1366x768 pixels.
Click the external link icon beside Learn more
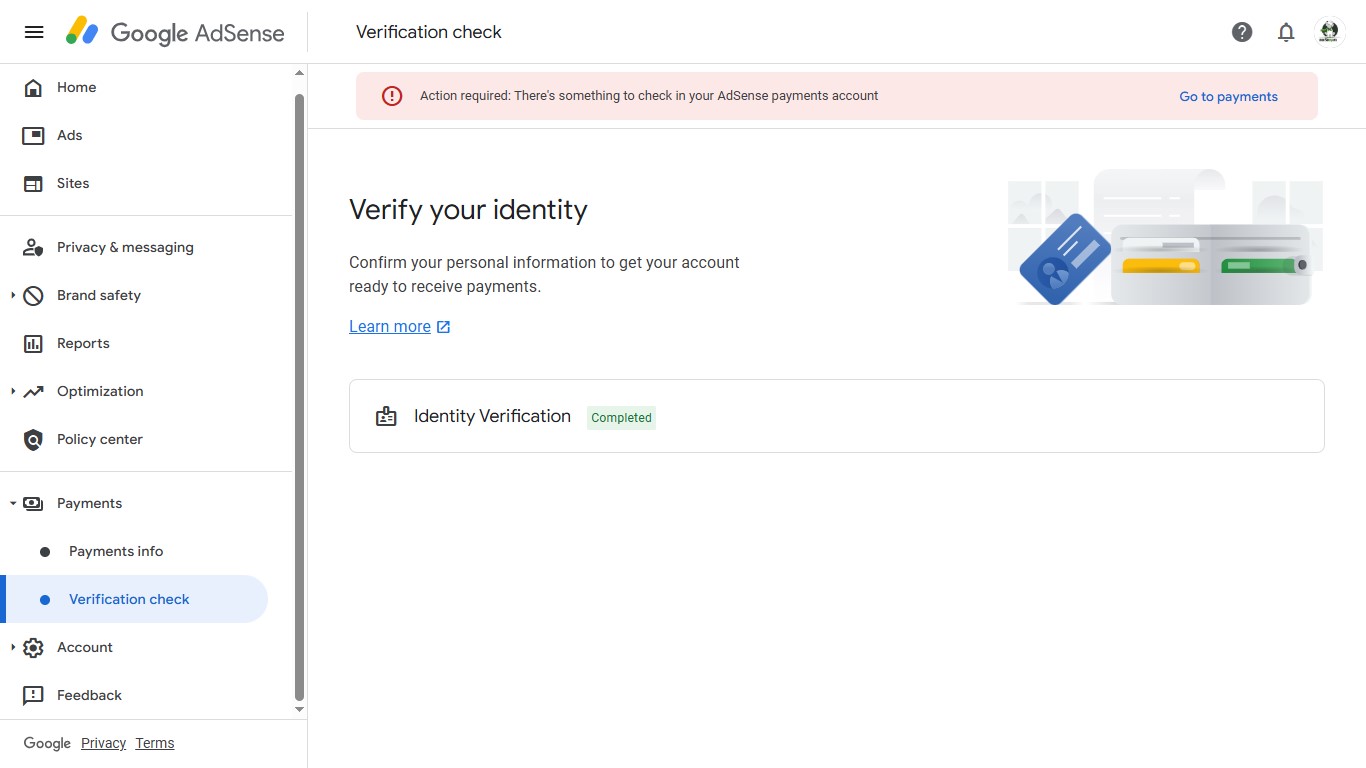click(x=444, y=327)
